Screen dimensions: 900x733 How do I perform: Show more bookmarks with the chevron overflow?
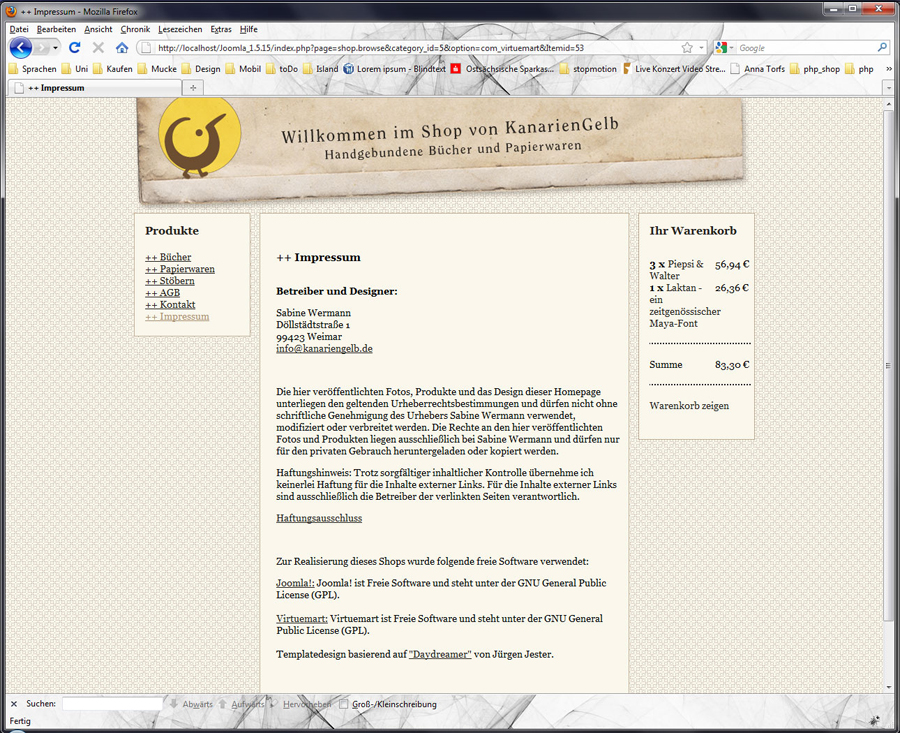pos(888,69)
